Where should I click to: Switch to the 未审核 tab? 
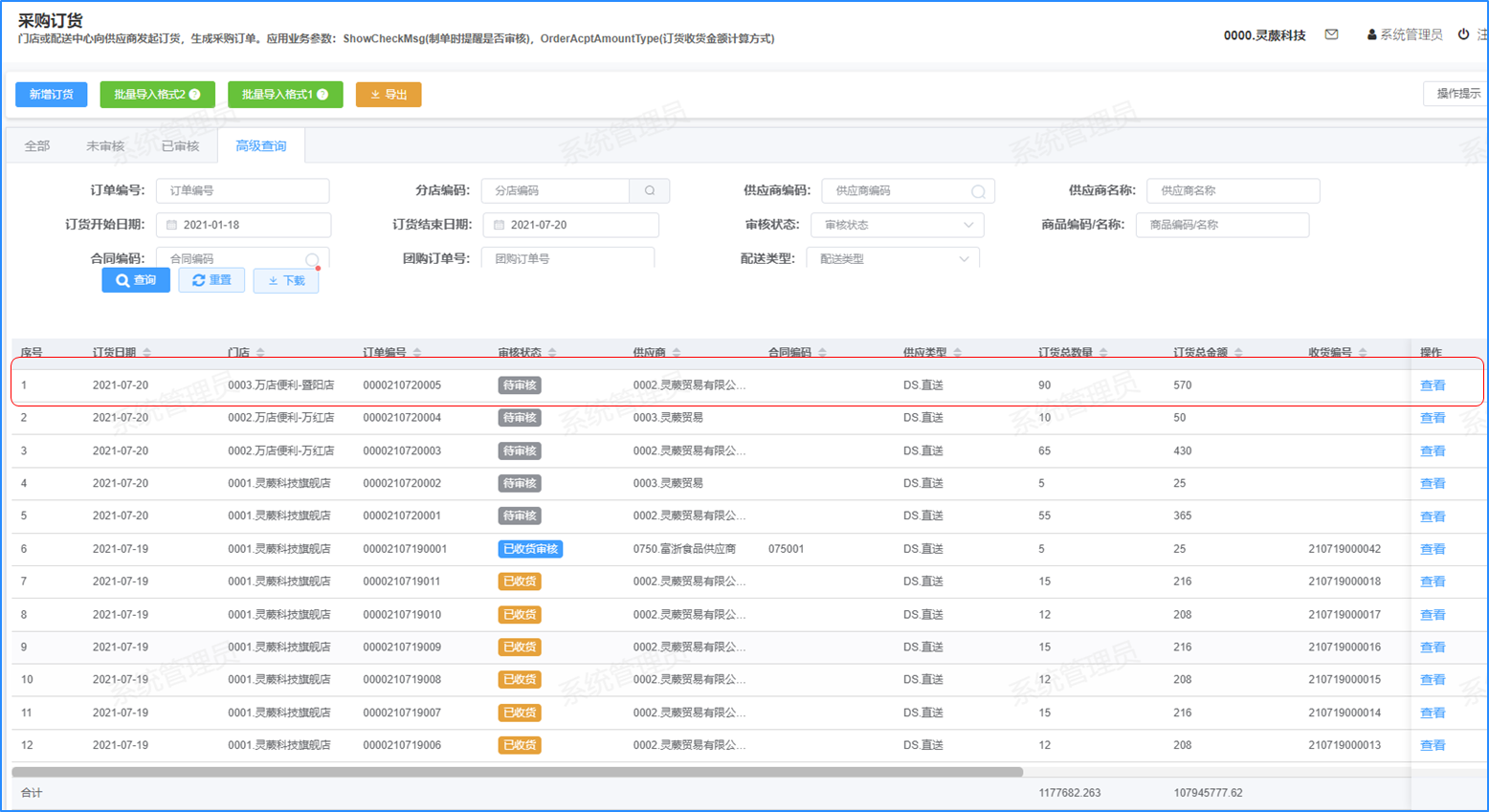[x=105, y=146]
